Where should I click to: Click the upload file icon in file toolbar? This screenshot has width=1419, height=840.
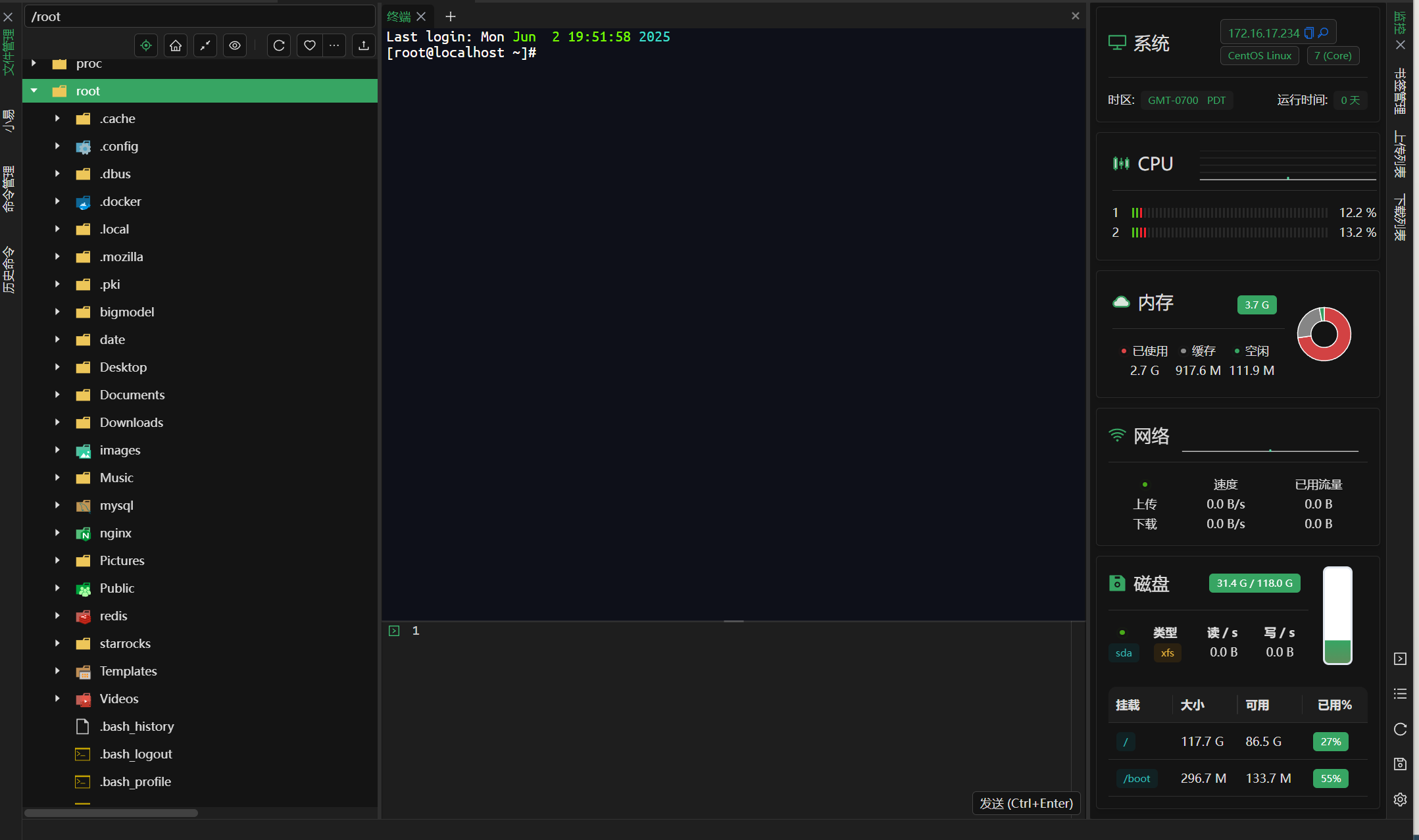tap(364, 45)
